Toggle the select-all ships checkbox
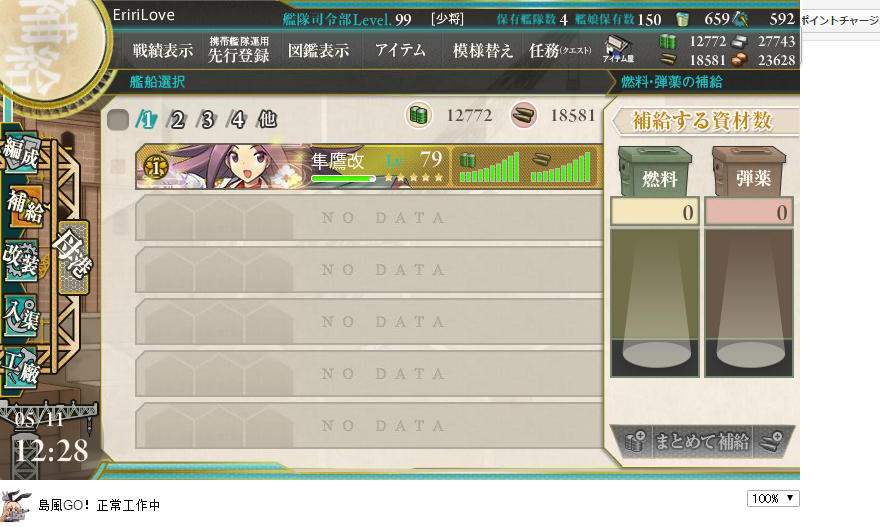880x527 pixels. [118, 120]
